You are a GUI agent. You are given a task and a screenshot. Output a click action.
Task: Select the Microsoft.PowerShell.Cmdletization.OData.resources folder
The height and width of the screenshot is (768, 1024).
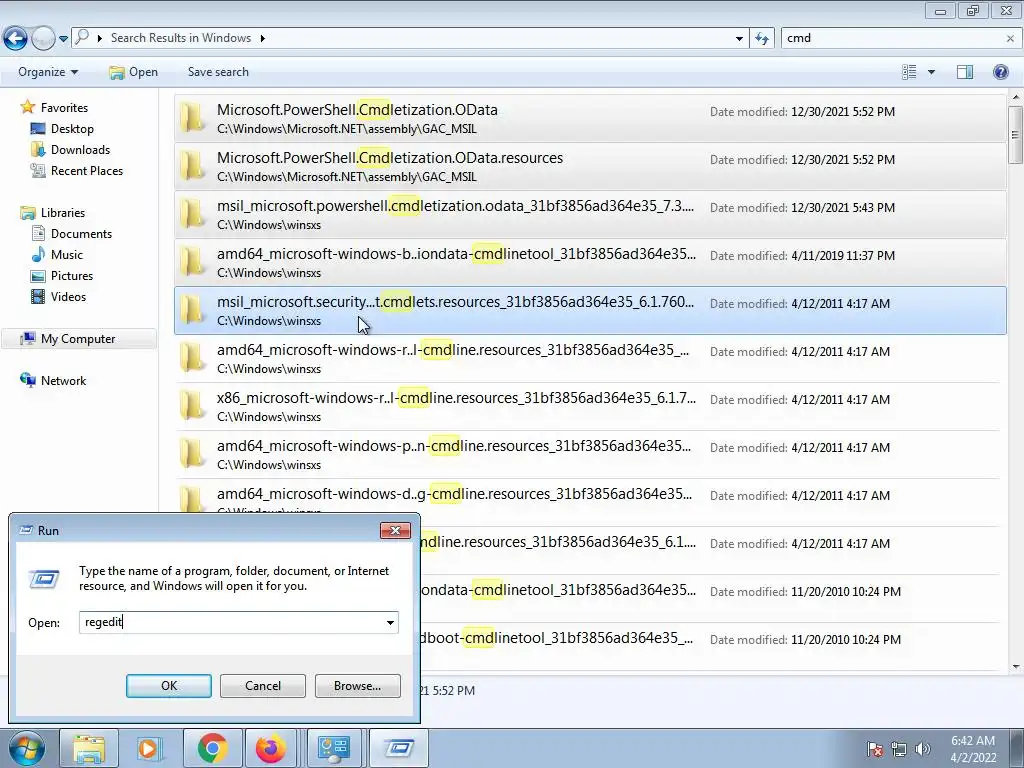pos(590,167)
